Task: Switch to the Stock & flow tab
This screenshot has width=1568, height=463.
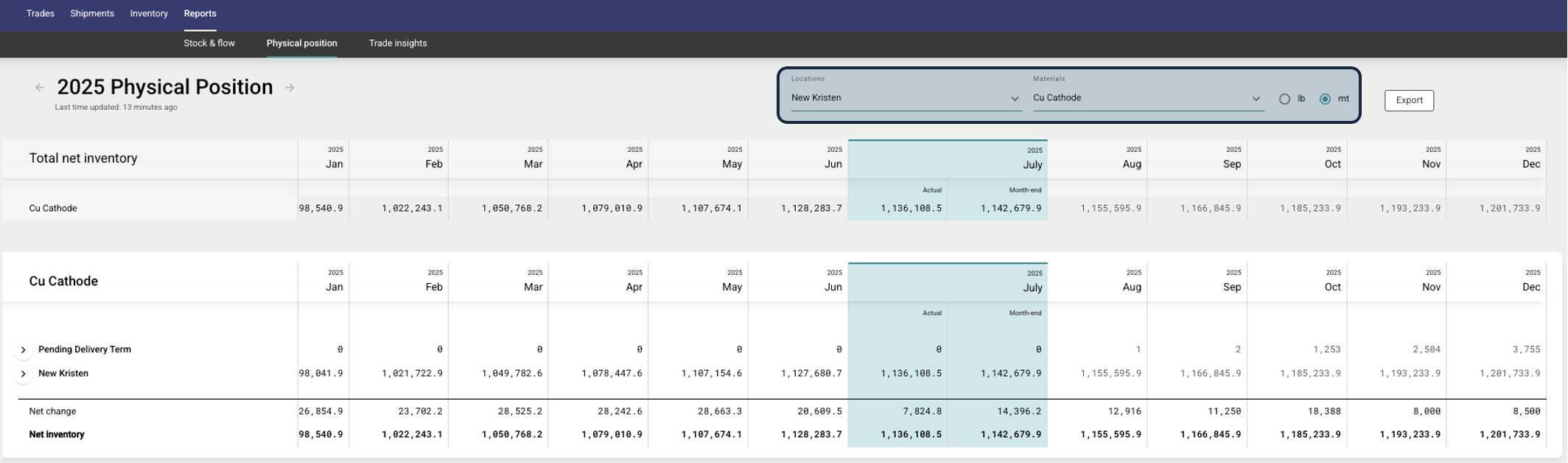Action: (209, 43)
